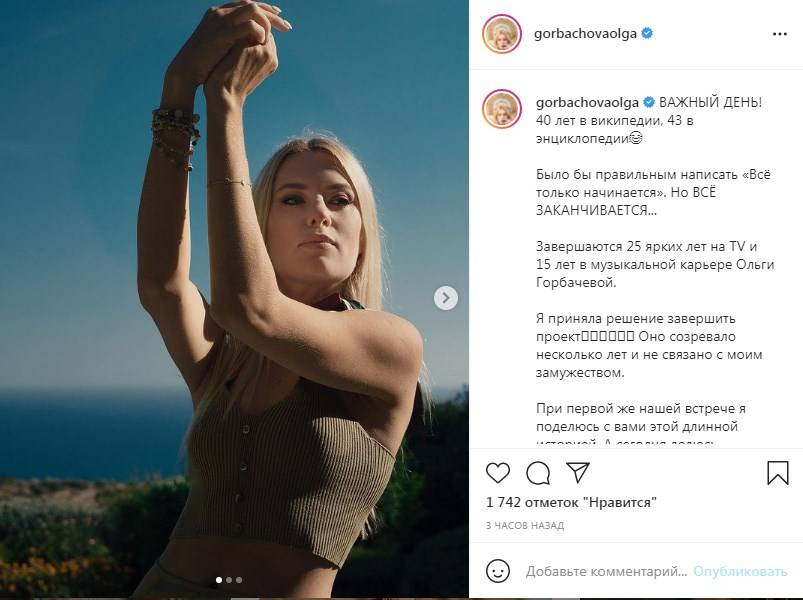Click the header profile avatar
This screenshot has height=600, width=803.
(x=501, y=34)
